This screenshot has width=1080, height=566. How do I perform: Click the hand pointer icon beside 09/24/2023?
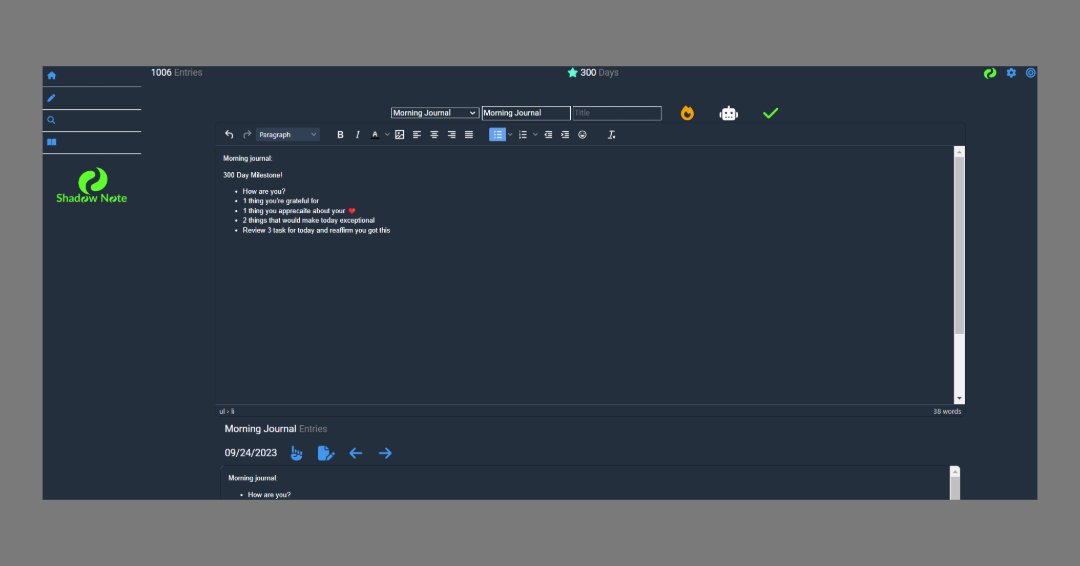(297, 453)
